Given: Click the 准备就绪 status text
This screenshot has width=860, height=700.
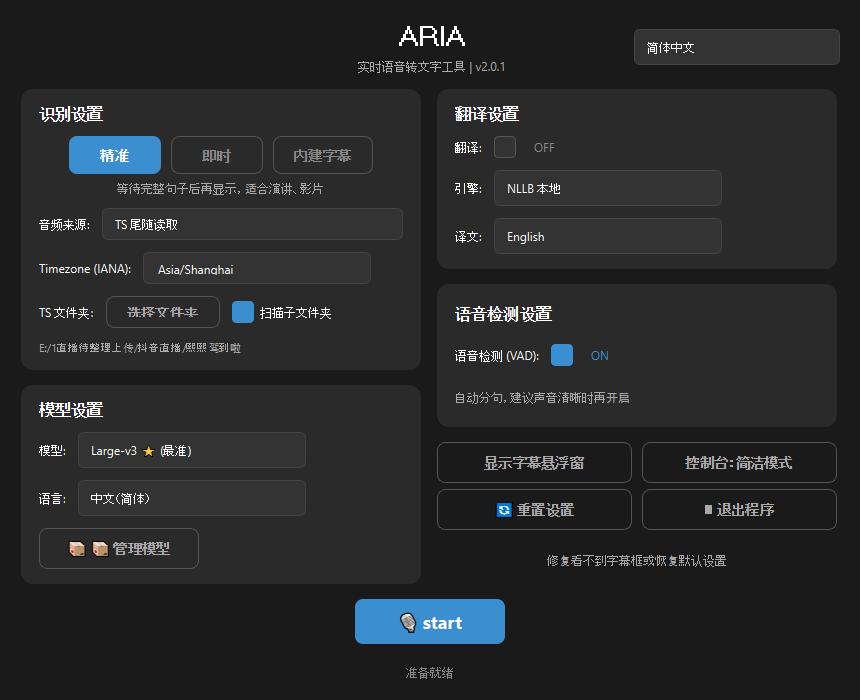Looking at the screenshot, I should (x=429, y=673).
